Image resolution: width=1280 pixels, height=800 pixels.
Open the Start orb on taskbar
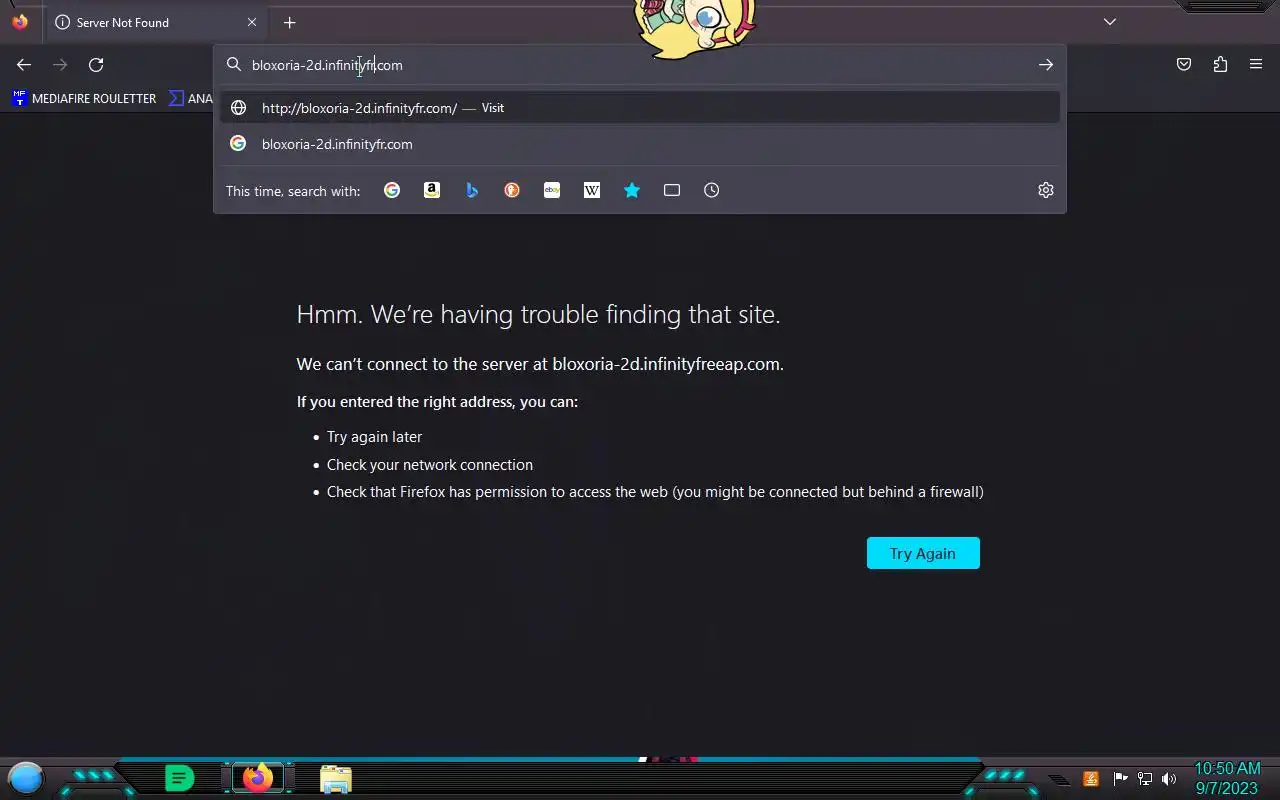coord(26,777)
